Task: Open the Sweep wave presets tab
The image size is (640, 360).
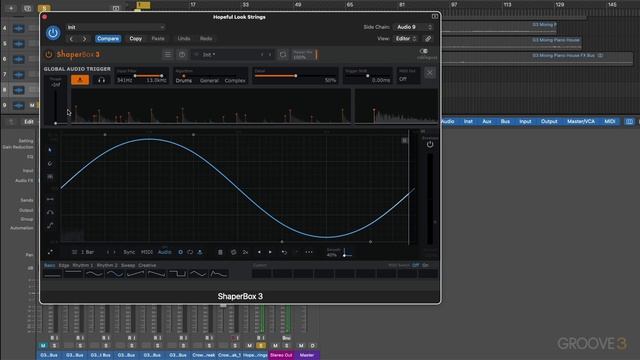Action: click(128, 265)
